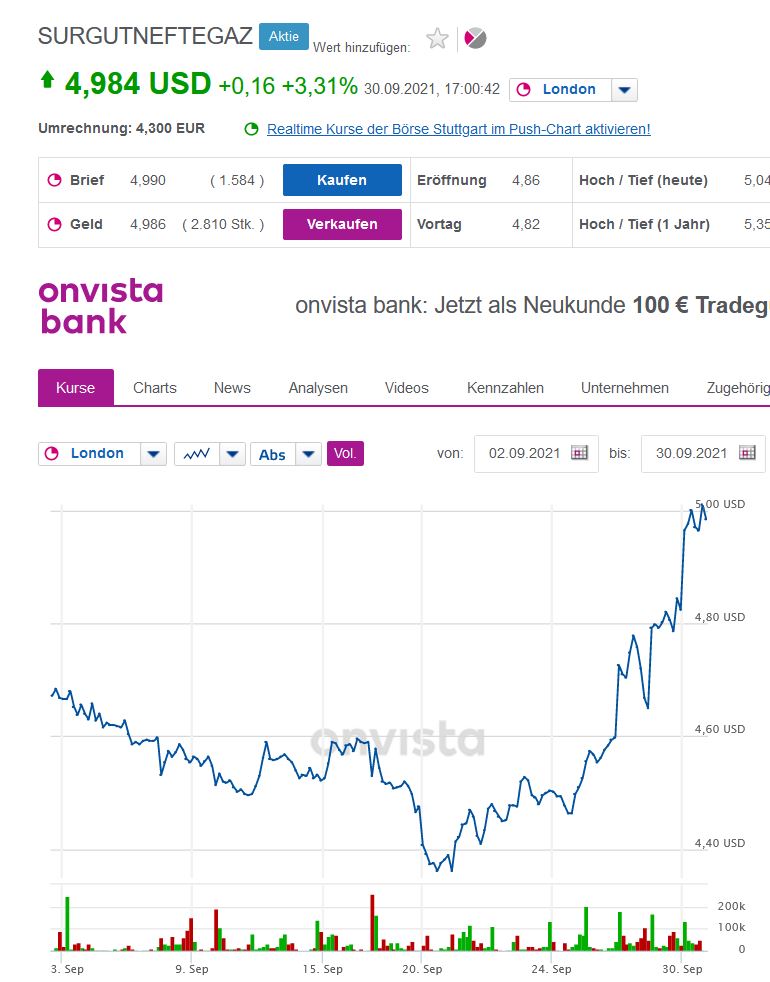
Task: Select the News tab
Action: click(x=232, y=388)
